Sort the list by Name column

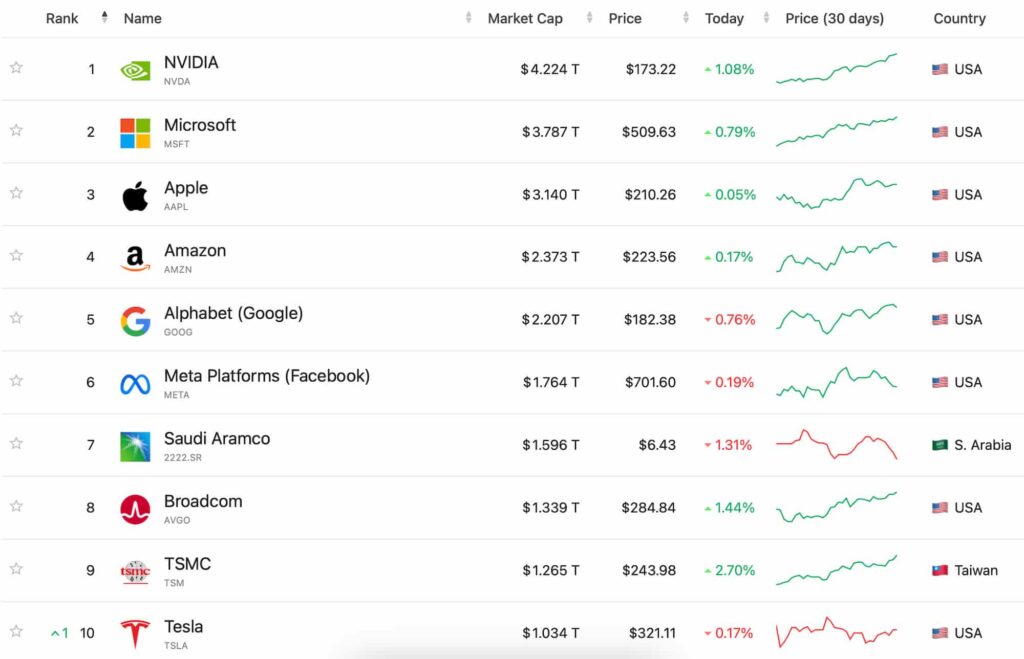[143, 18]
